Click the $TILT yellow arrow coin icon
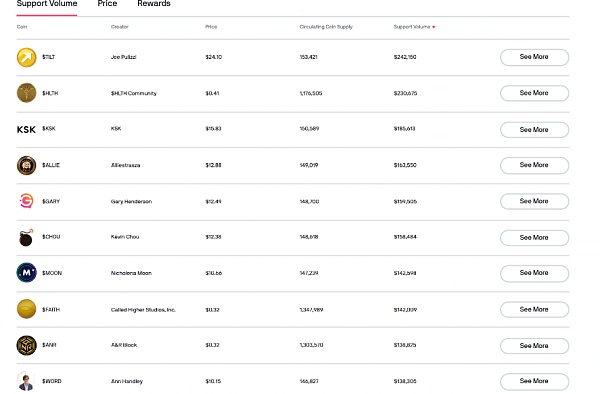This screenshot has width=600, height=394. click(x=26, y=57)
